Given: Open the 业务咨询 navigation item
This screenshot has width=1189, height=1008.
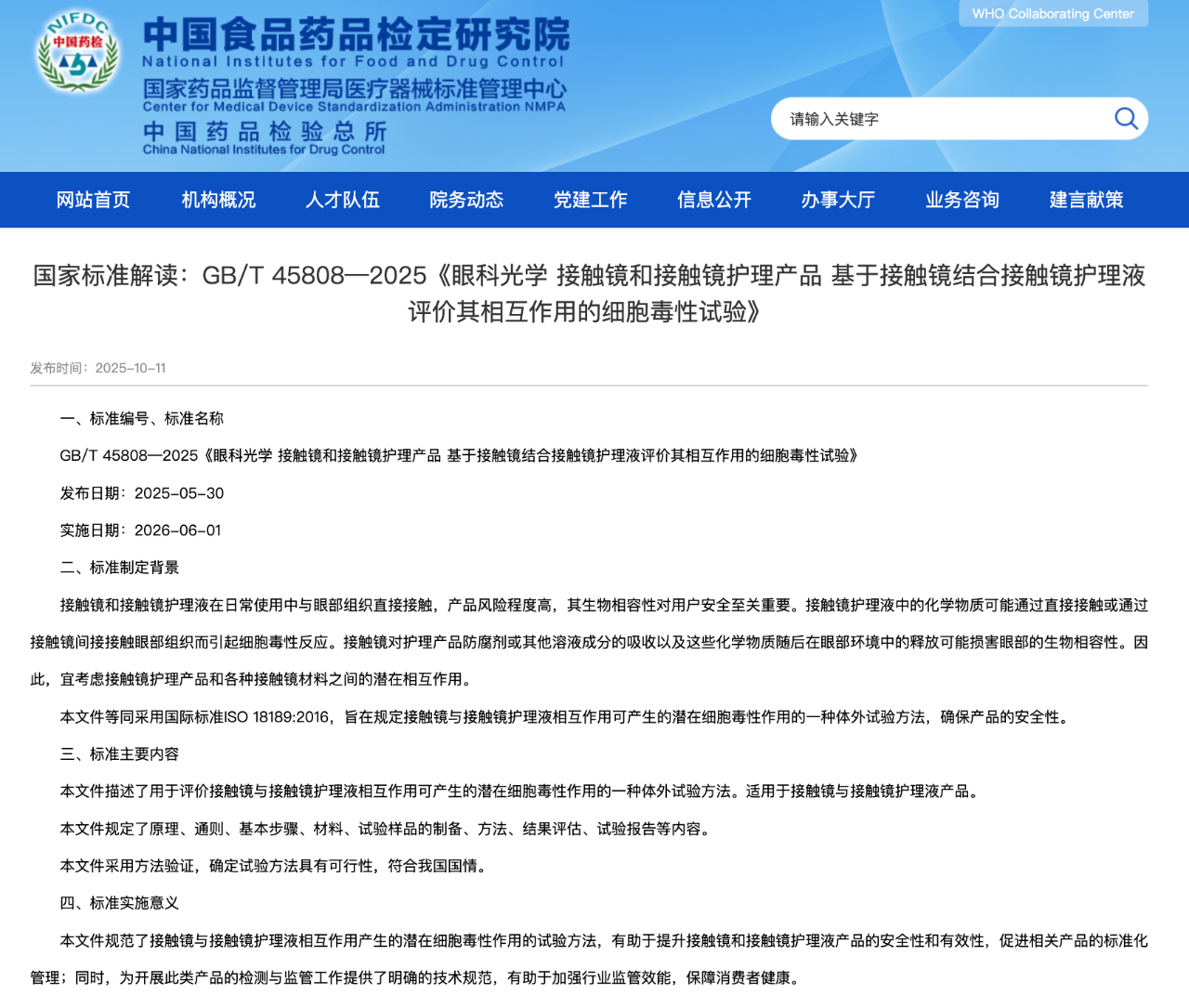Looking at the screenshot, I should 961,200.
